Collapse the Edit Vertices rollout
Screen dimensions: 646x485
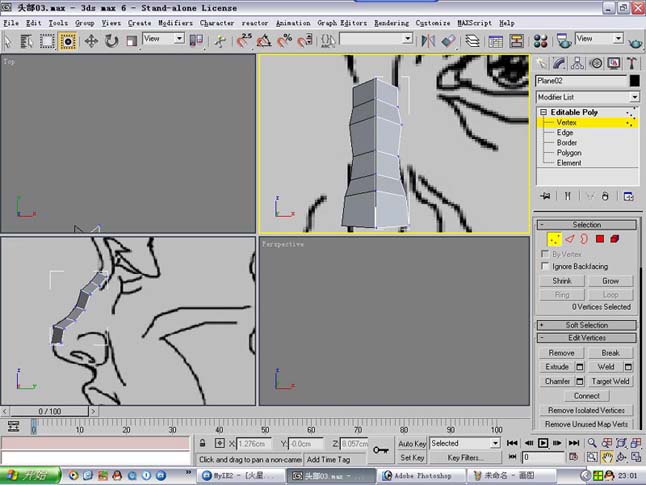point(587,338)
